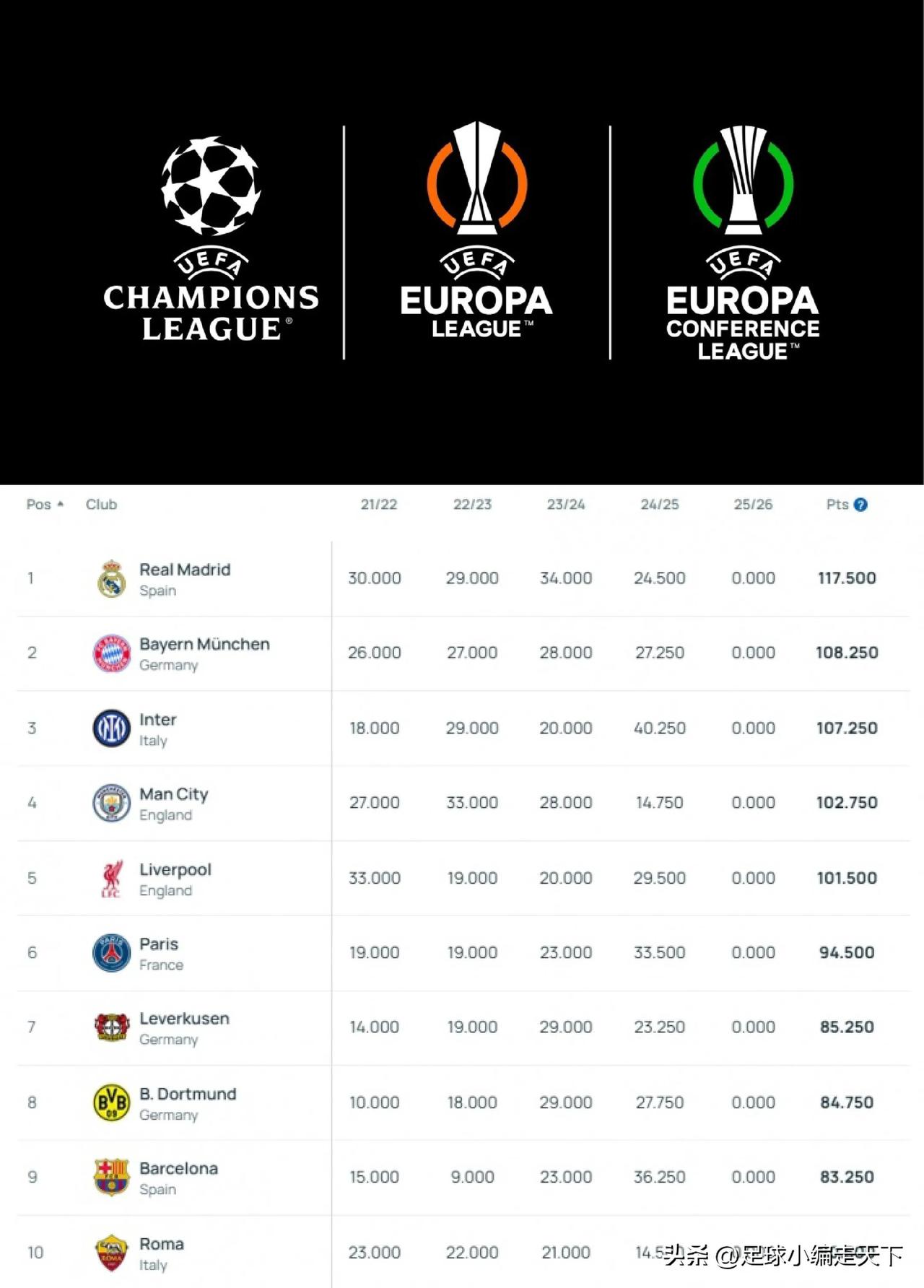
Task: Click the Leverkusen club crest
Action: (112, 1027)
